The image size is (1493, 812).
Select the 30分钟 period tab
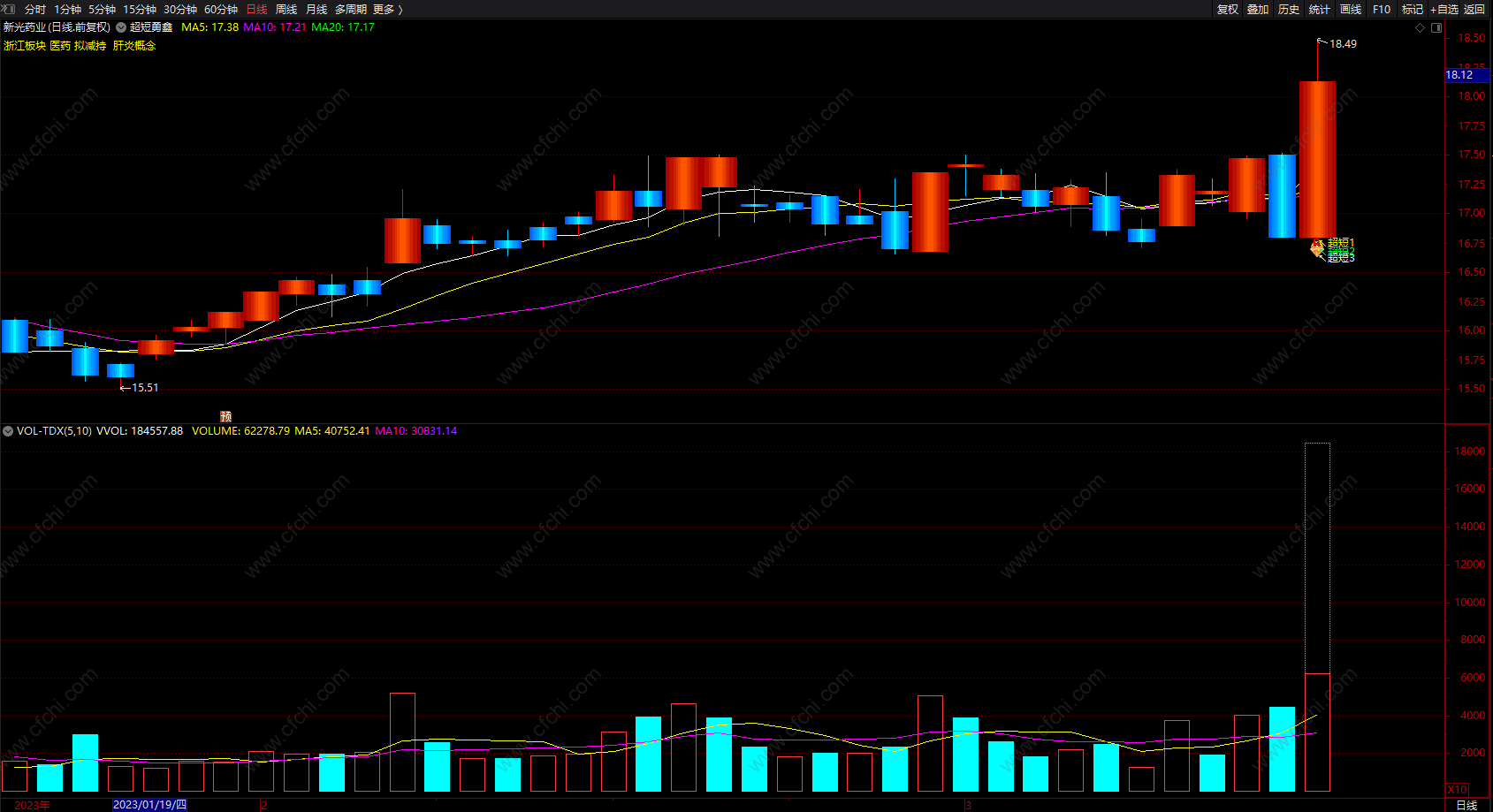(180, 9)
